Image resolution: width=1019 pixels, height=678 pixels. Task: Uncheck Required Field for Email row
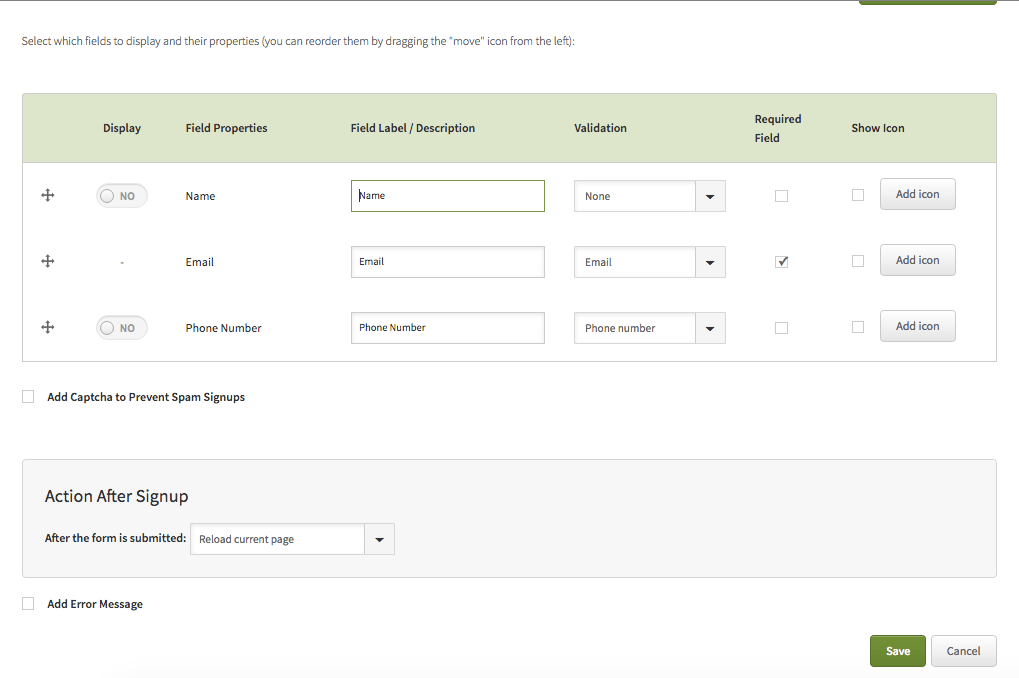coord(781,262)
